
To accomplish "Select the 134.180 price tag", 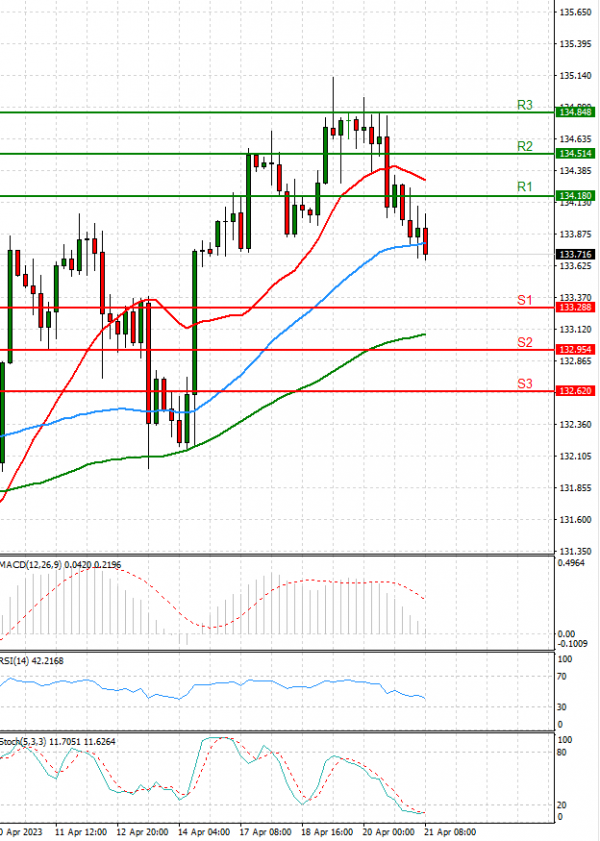I will pos(575,196).
